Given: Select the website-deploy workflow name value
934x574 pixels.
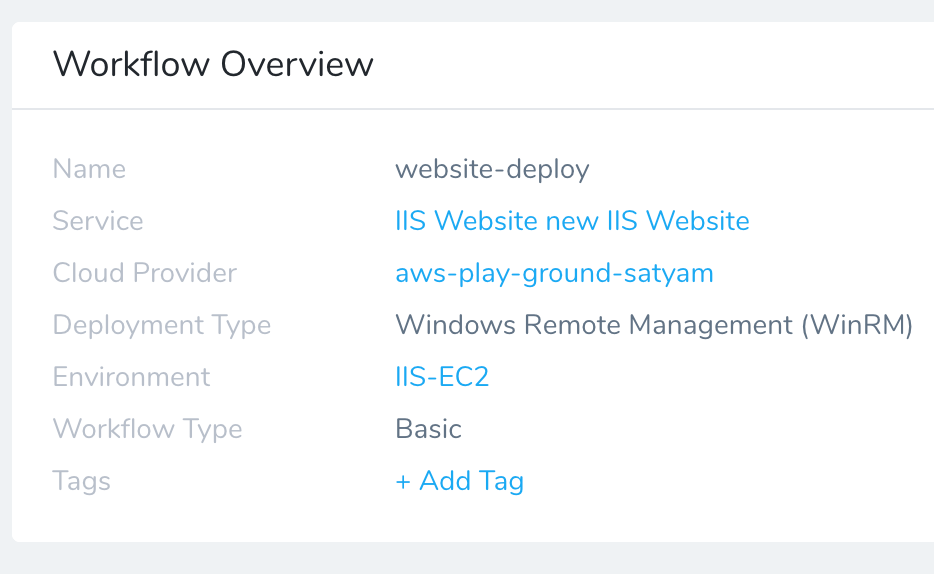Looking at the screenshot, I should (492, 169).
